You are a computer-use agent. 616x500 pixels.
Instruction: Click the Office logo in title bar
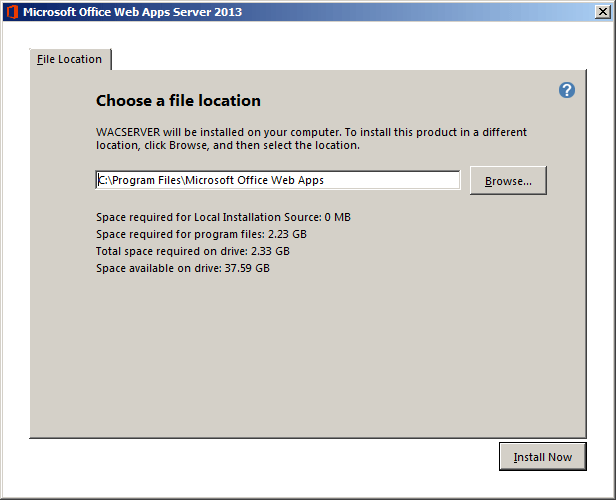tap(12, 12)
